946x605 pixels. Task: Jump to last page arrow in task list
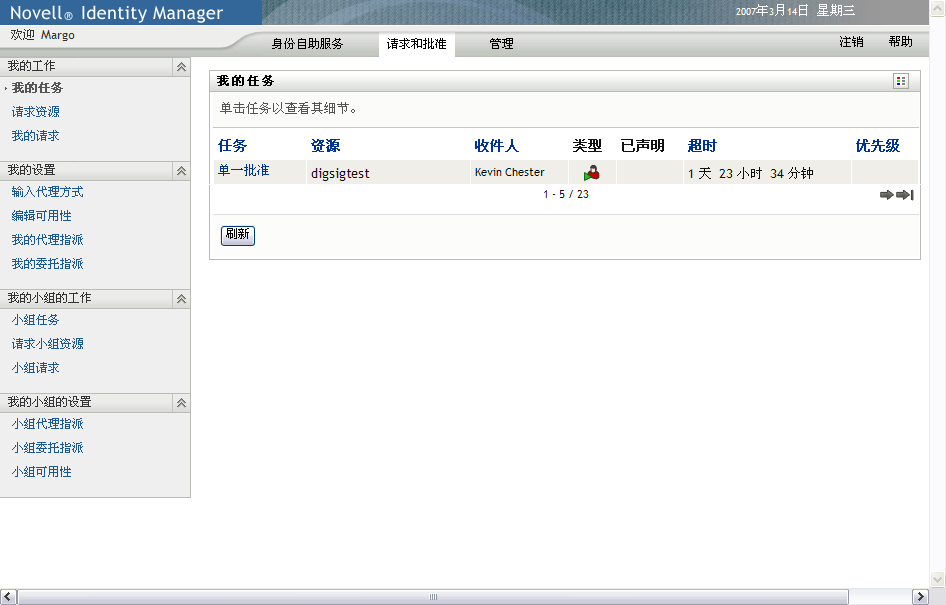pos(905,194)
